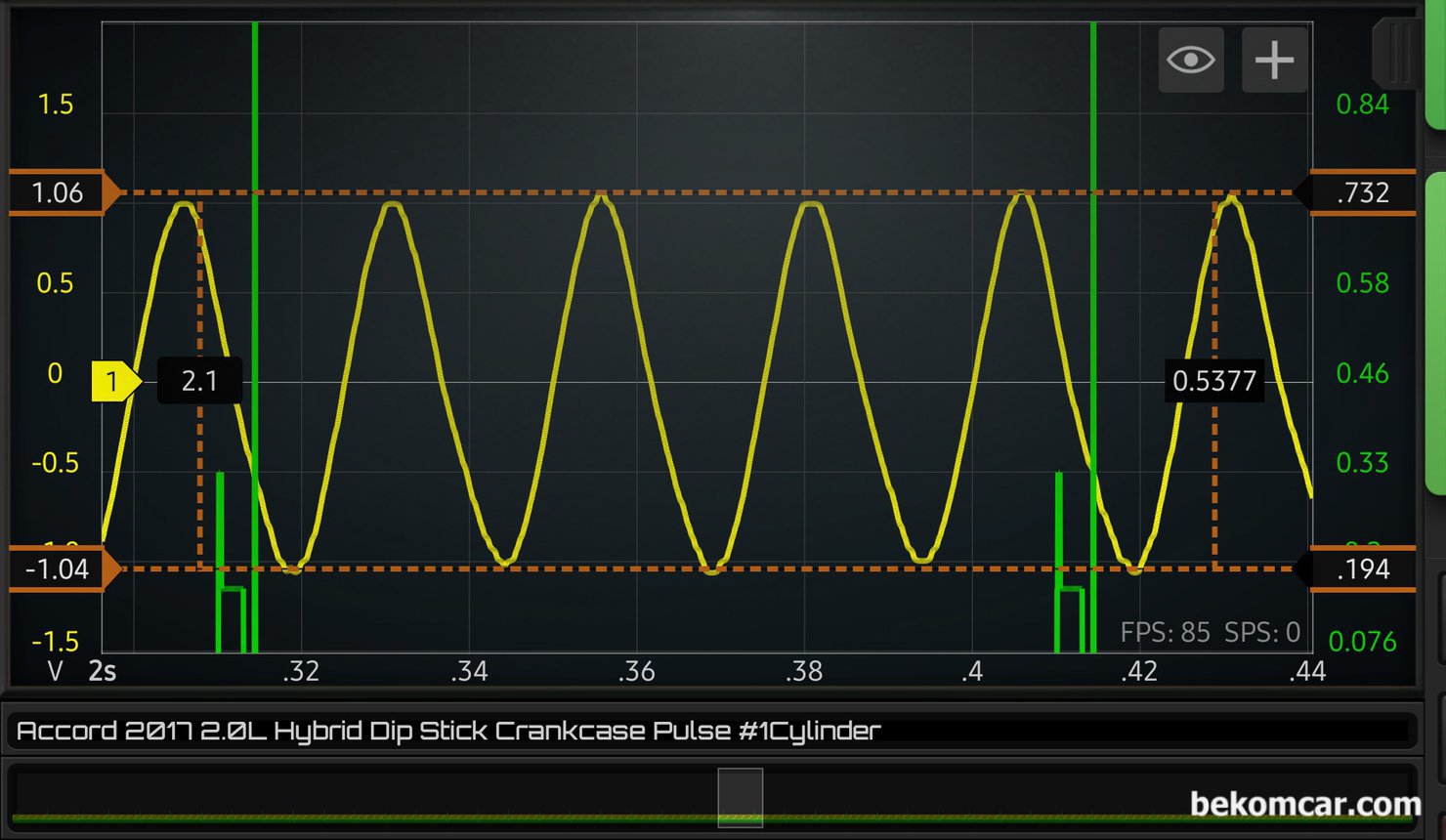Screen dimensions: 1446x840
Task: Click the -1.04 lower cursor handle
Action: [61, 568]
